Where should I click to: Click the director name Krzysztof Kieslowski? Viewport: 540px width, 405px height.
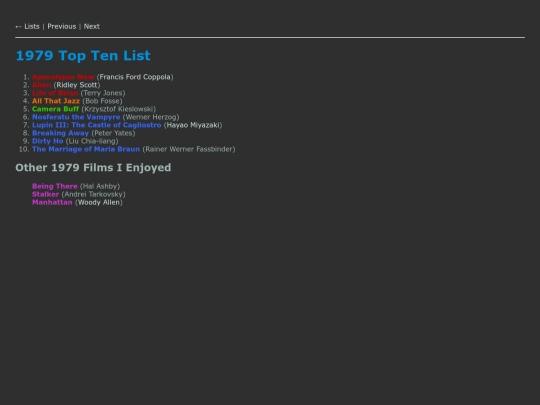119,109
